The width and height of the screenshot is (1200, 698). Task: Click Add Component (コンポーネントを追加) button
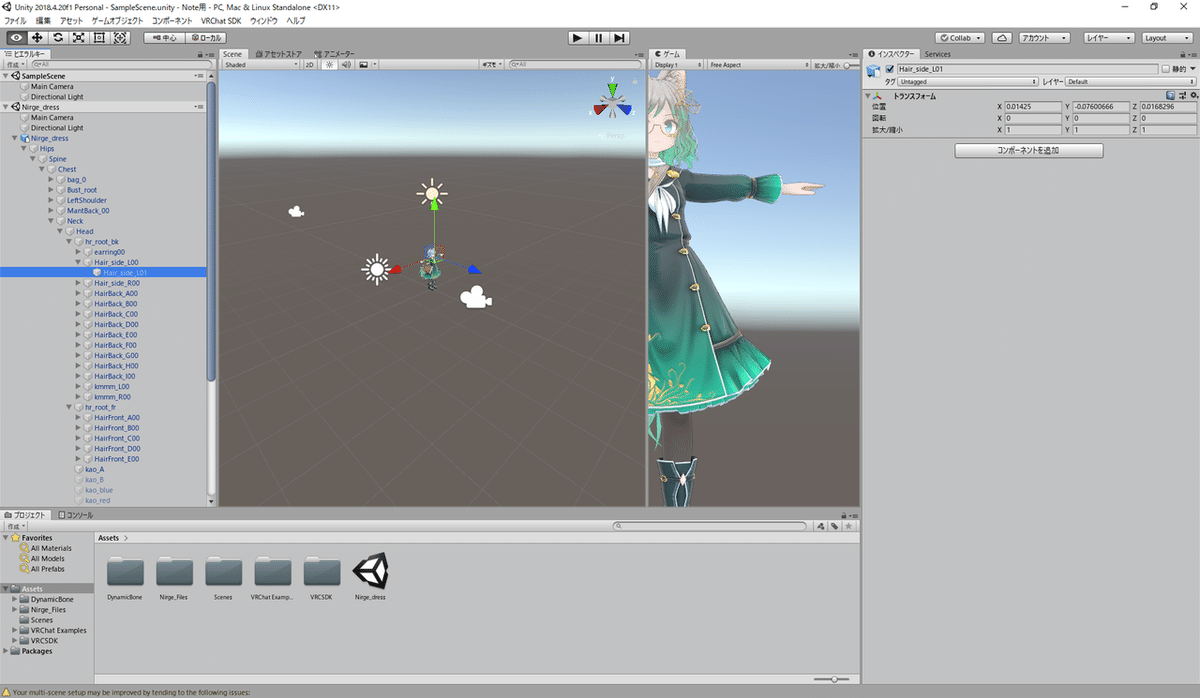pos(1029,150)
